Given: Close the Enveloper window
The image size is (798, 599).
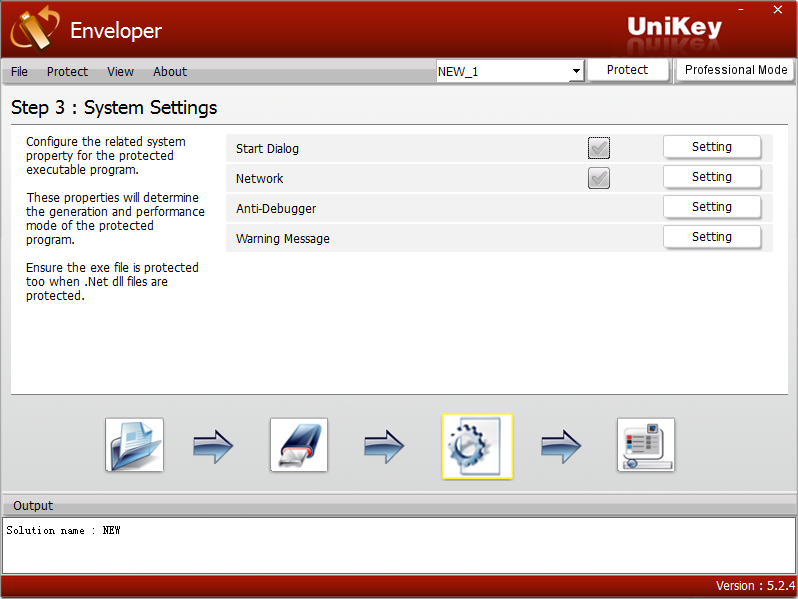Looking at the screenshot, I should [x=778, y=10].
